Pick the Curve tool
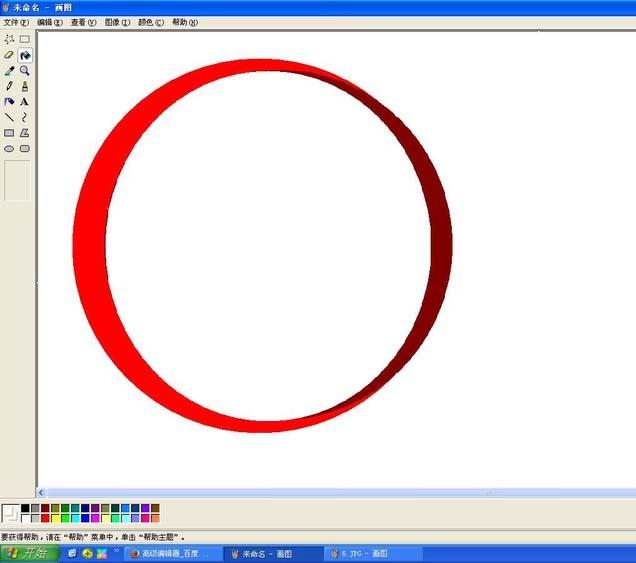 [25, 117]
